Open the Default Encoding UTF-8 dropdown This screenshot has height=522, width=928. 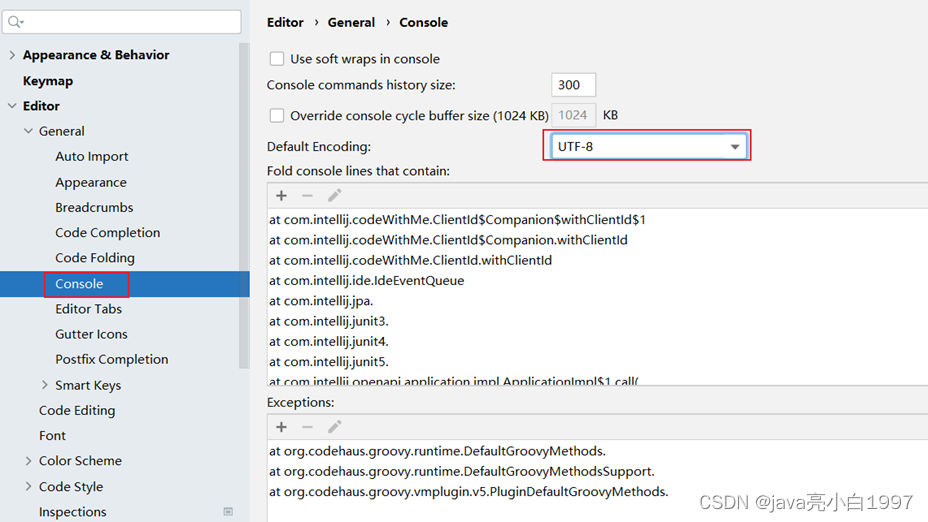(647, 147)
